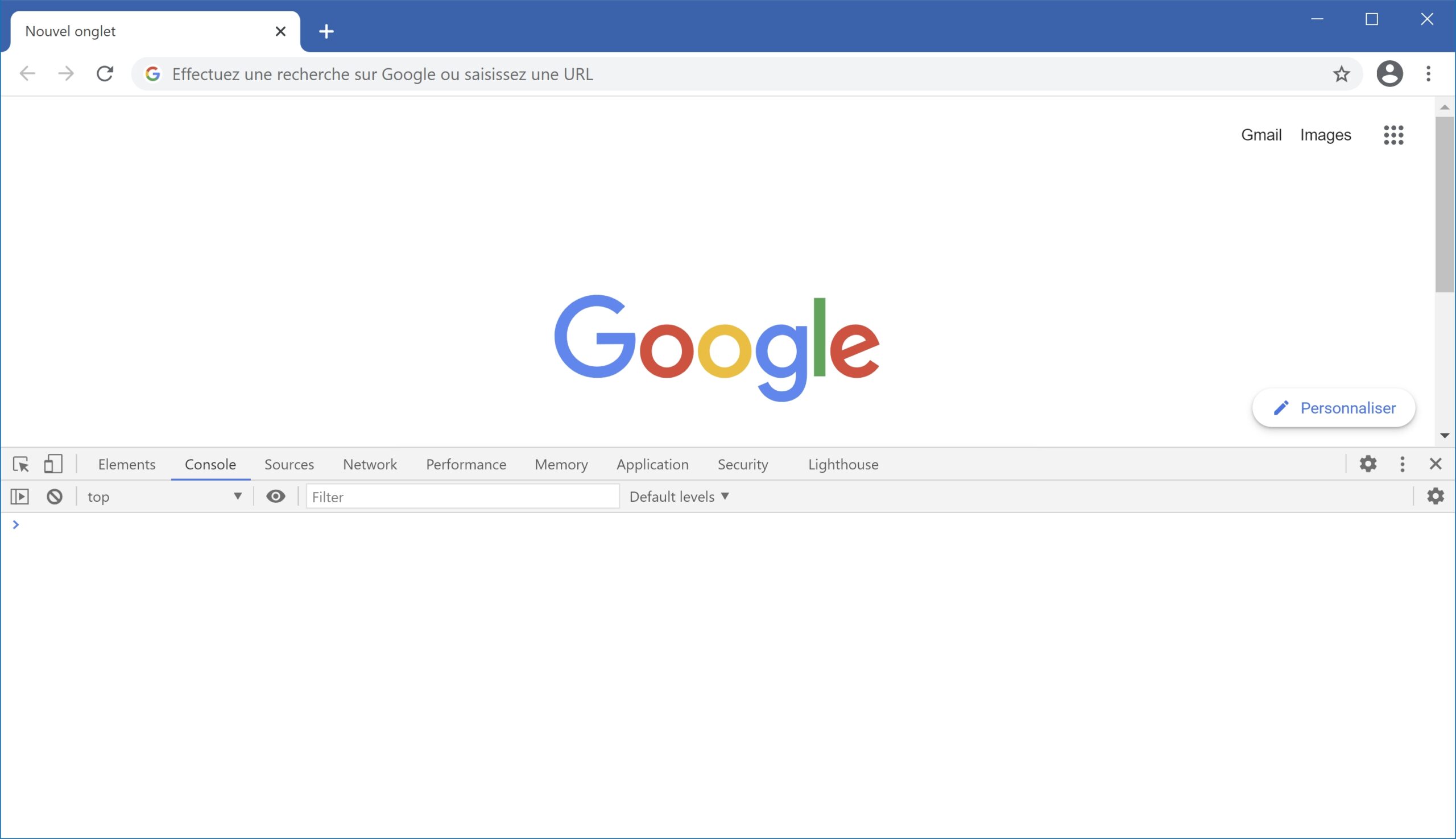The image size is (1456, 839).
Task: Clear the console
Action: pyautogui.click(x=54, y=496)
